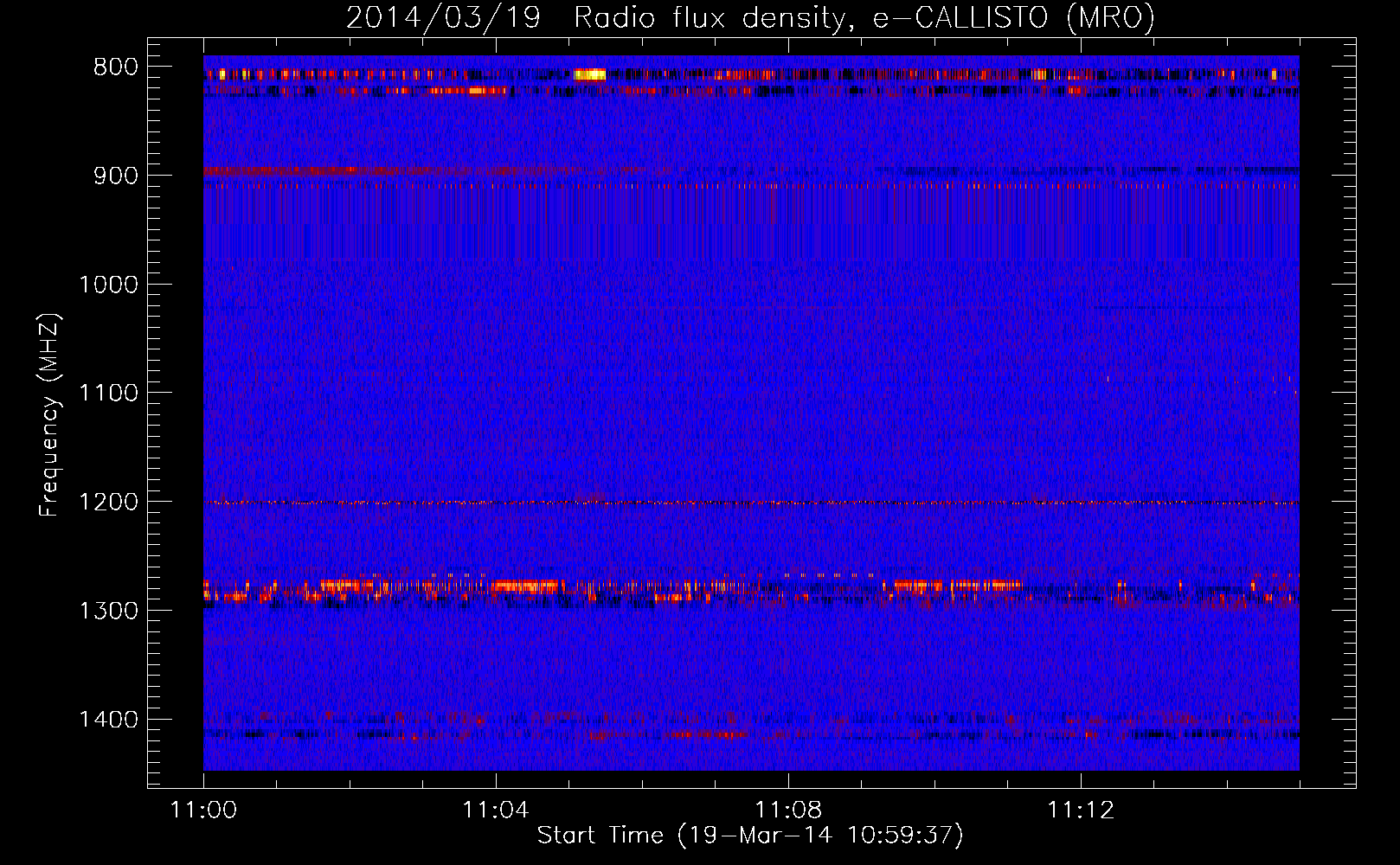
Task: Click the 11:04 time axis label
Action: pyautogui.click(x=495, y=811)
